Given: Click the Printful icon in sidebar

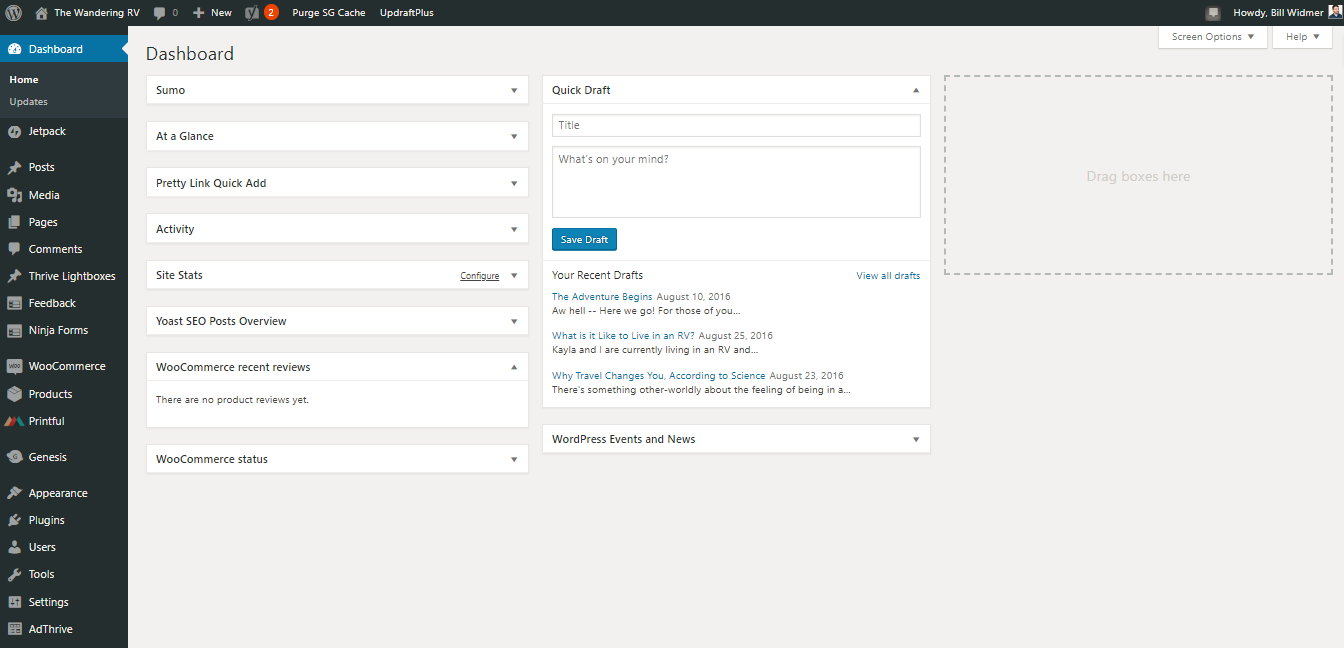Looking at the screenshot, I should click(14, 421).
